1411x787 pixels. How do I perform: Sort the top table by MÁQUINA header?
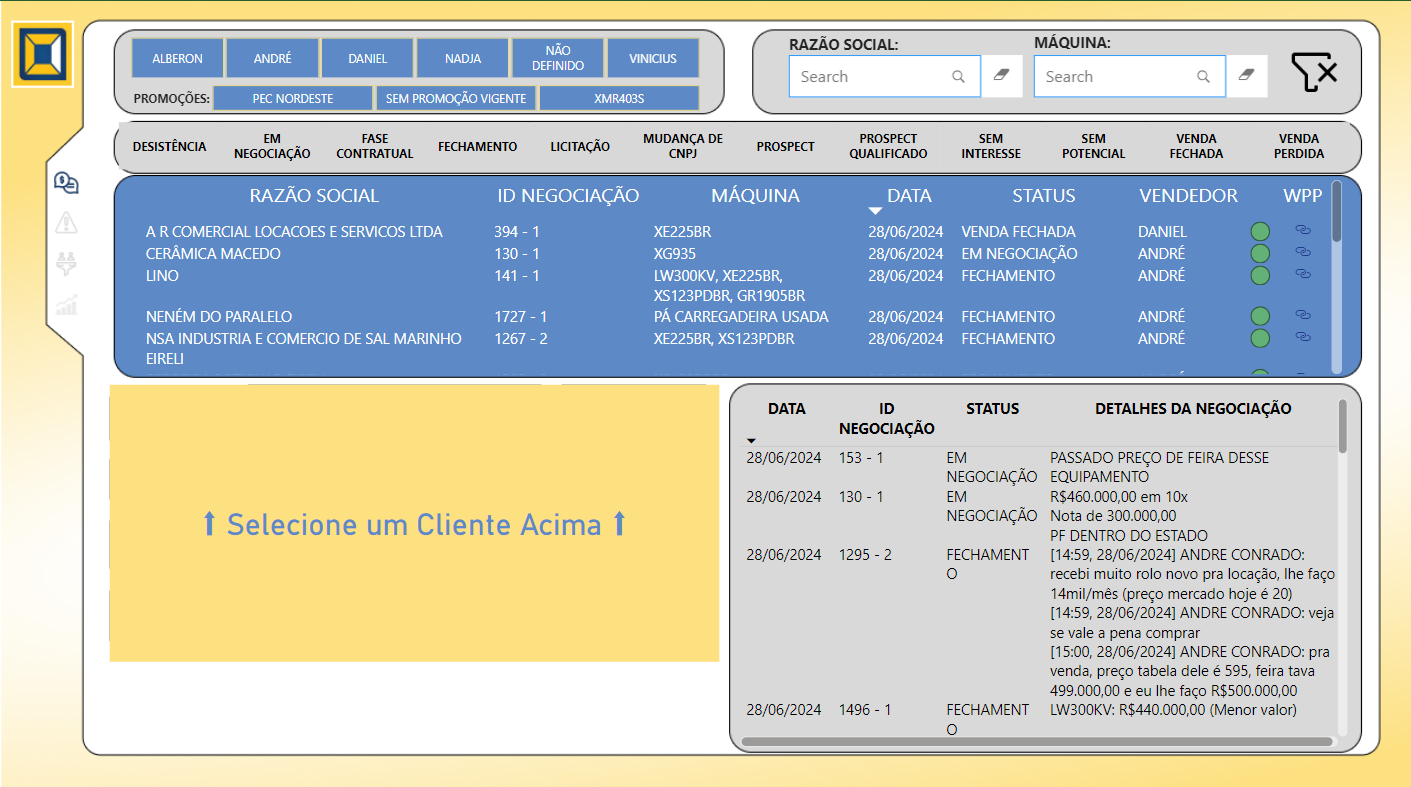(755, 196)
